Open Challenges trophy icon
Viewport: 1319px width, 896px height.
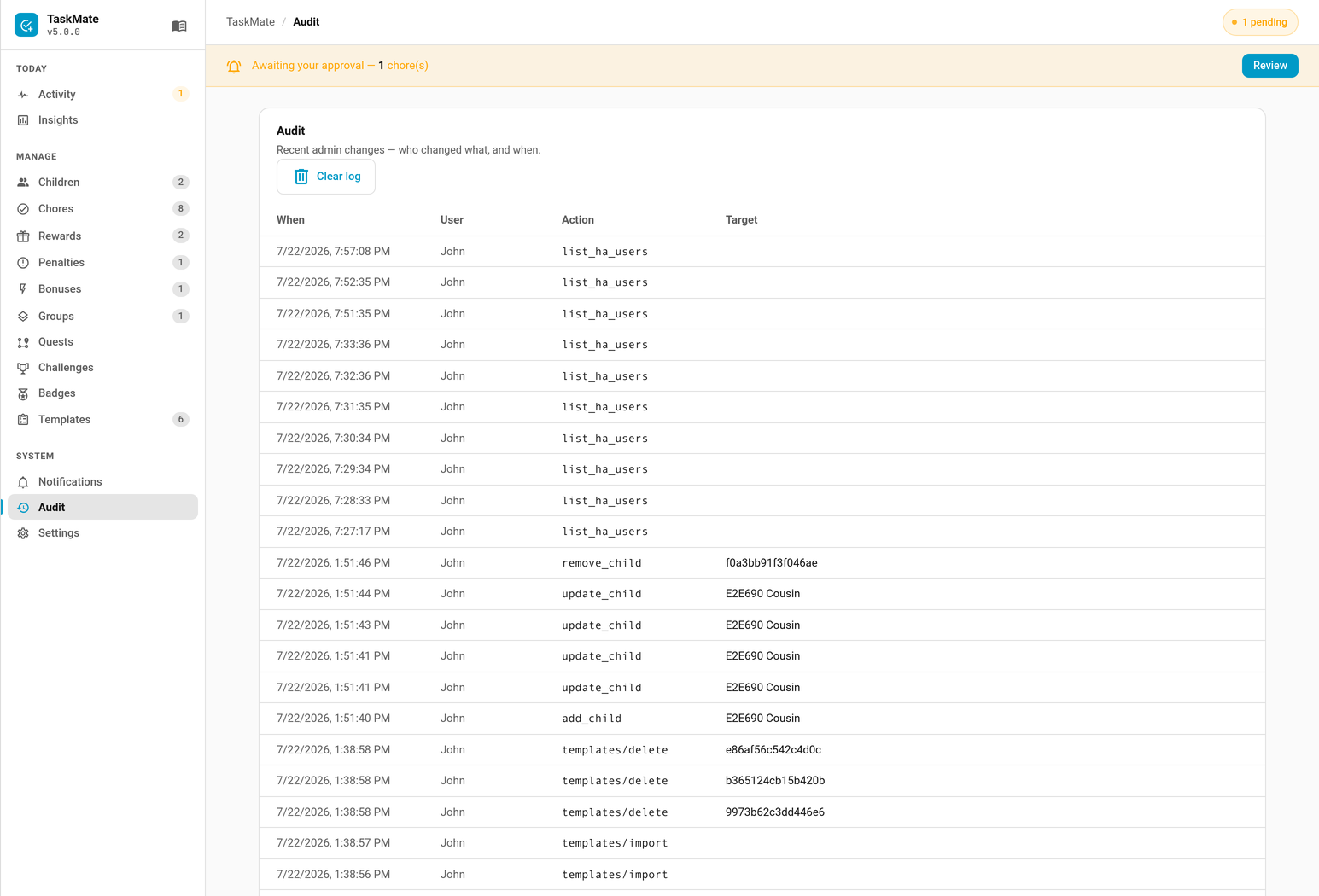coord(23,368)
